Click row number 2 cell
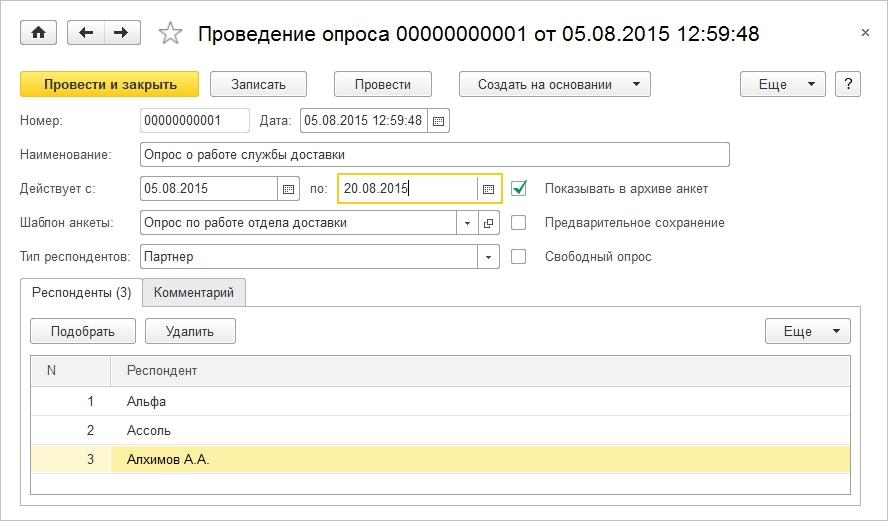 [71, 430]
